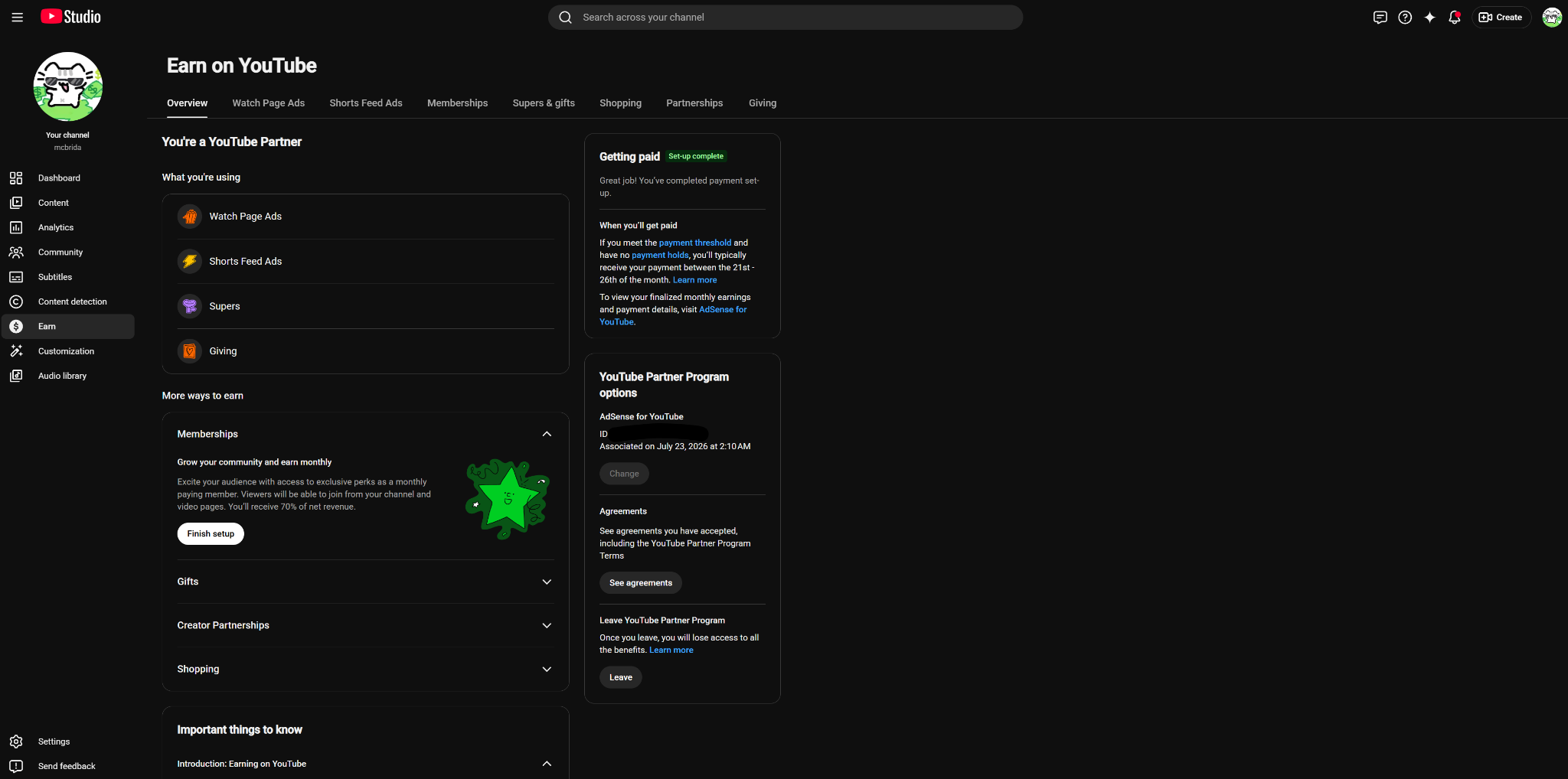Expand the Shopping section
1568x779 pixels.
547,669
